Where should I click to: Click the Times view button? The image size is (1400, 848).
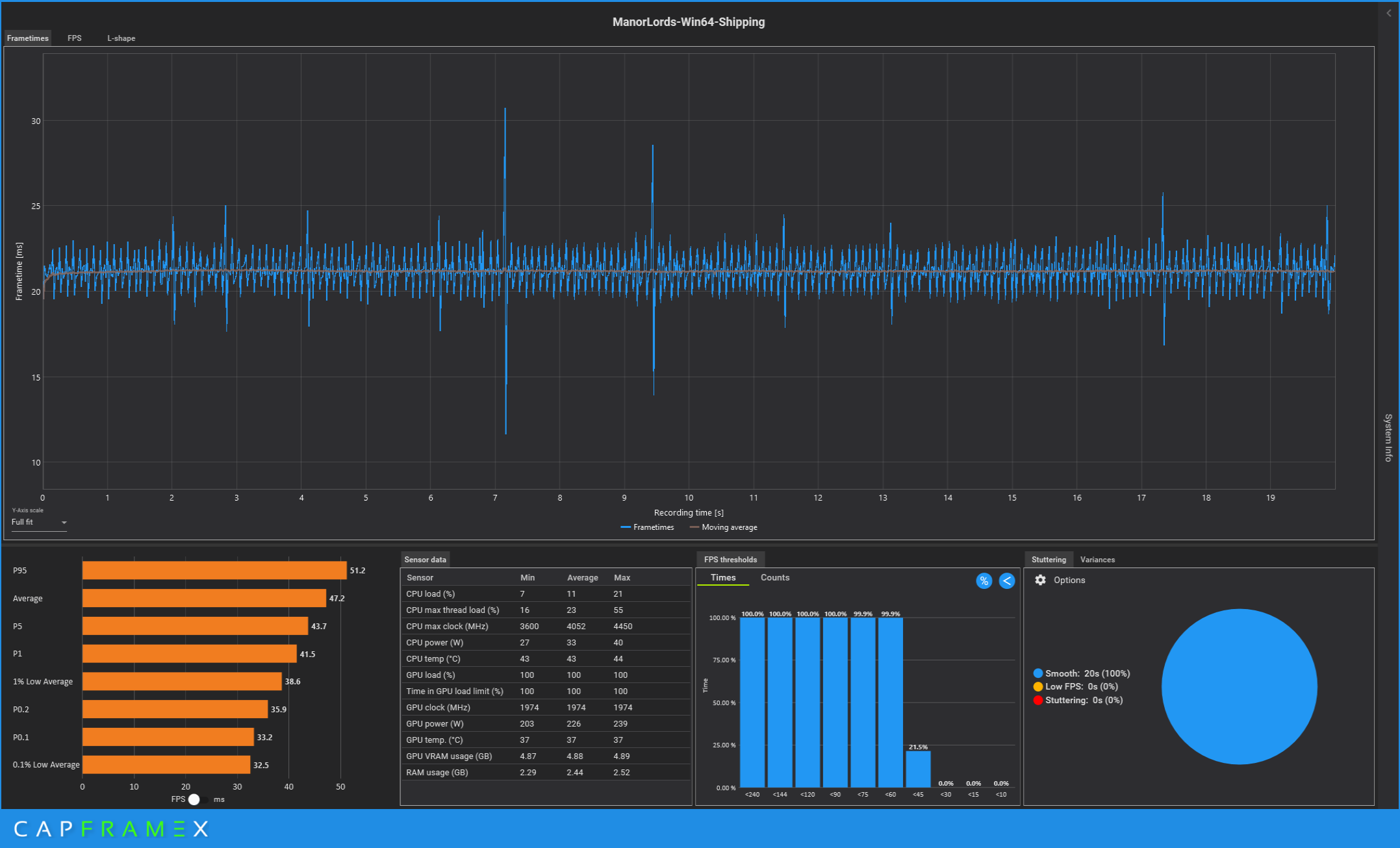722,577
